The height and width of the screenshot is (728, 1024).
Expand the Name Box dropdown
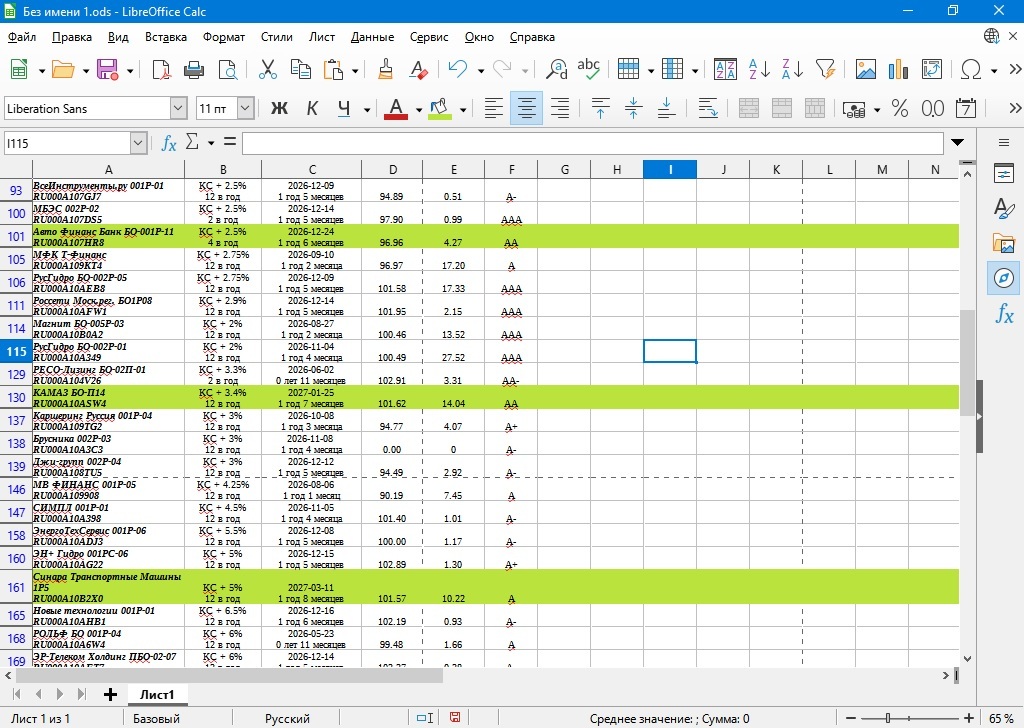coord(138,144)
